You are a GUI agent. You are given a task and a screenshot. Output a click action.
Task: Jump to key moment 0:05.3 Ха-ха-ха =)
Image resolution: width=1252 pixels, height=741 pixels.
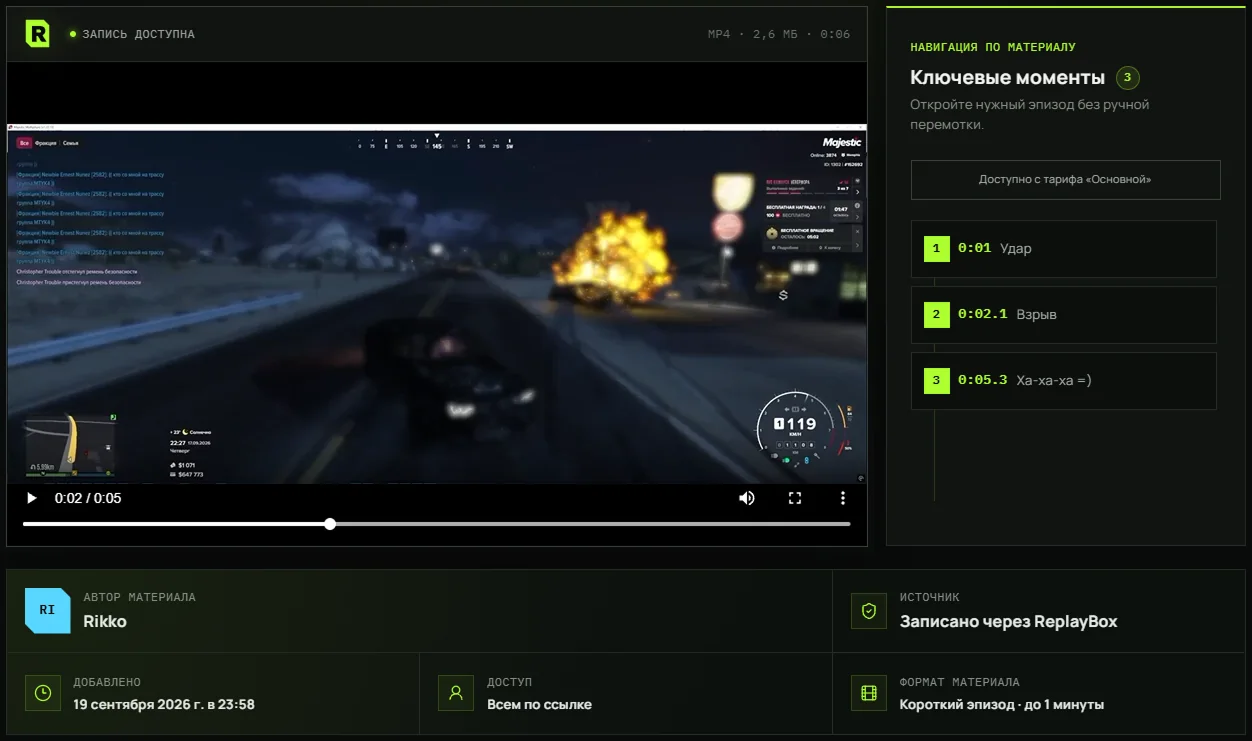(1064, 381)
